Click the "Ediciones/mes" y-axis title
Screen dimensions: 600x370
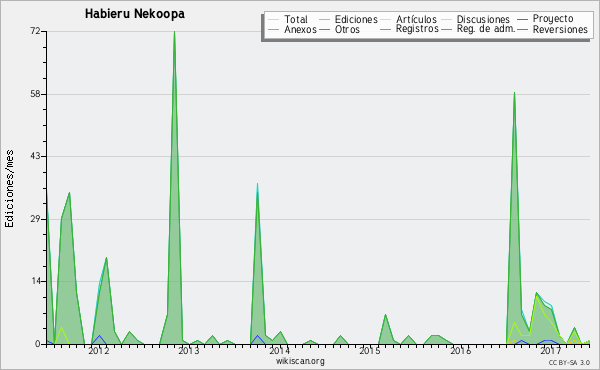pyautogui.click(x=9, y=189)
